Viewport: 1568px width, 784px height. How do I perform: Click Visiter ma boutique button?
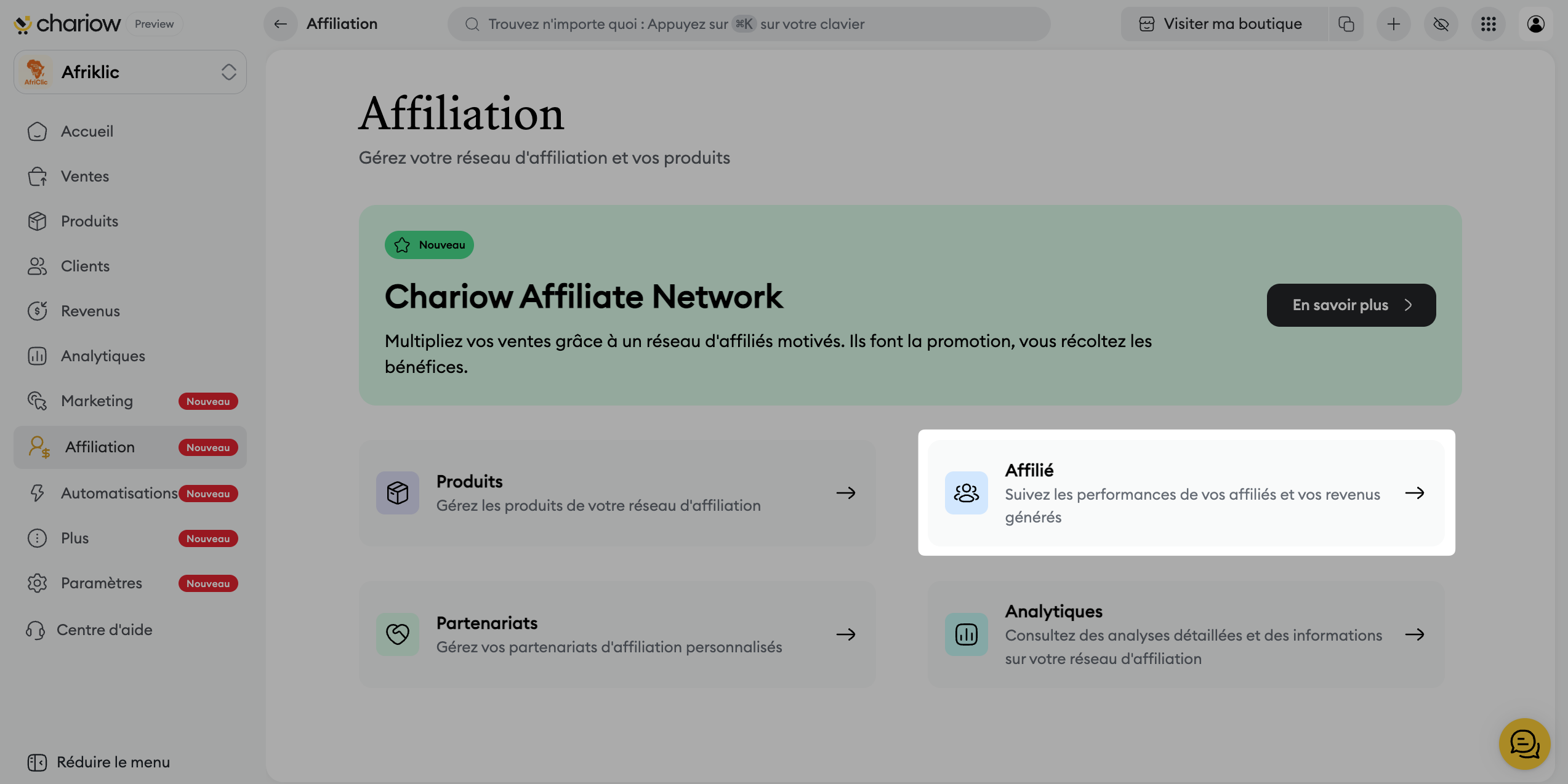click(x=1224, y=24)
